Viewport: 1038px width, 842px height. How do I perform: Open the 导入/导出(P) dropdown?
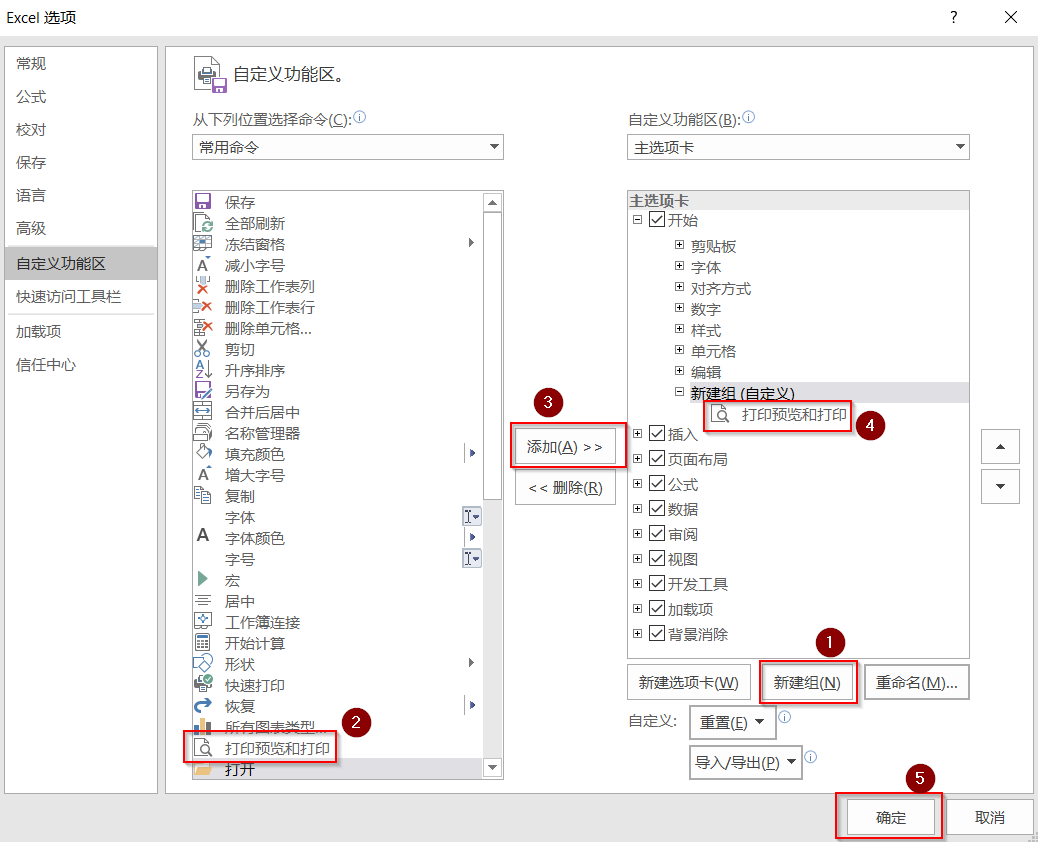coord(745,763)
